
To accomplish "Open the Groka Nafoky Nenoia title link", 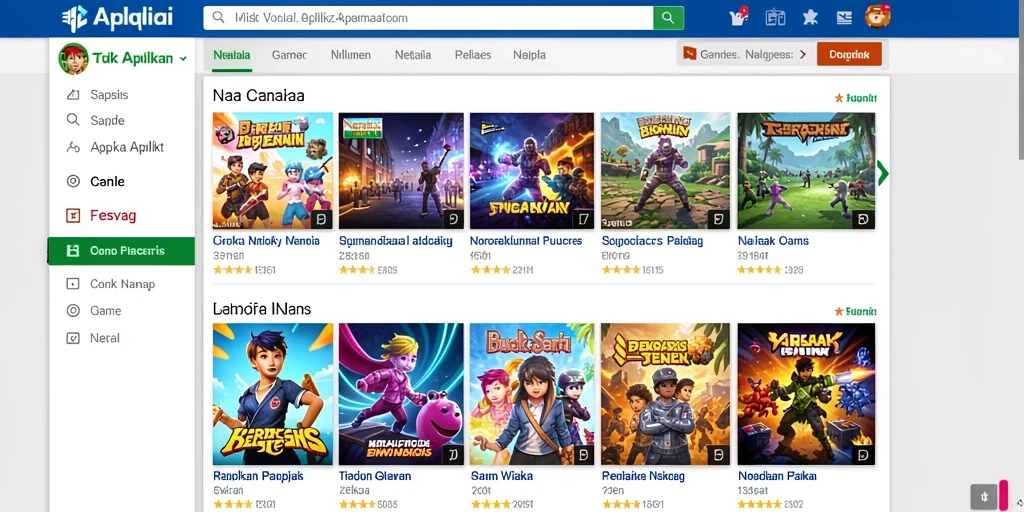I will point(266,241).
